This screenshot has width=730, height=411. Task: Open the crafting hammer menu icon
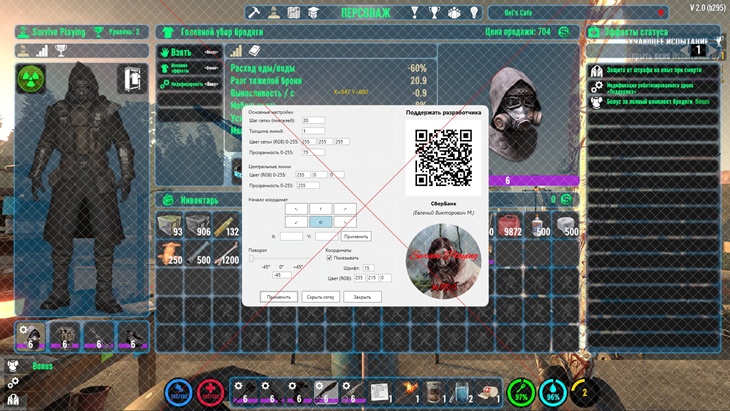253,13
